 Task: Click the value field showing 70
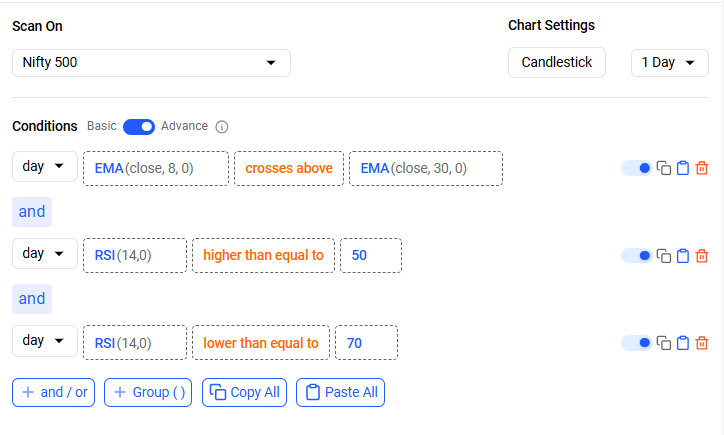(x=366, y=343)
